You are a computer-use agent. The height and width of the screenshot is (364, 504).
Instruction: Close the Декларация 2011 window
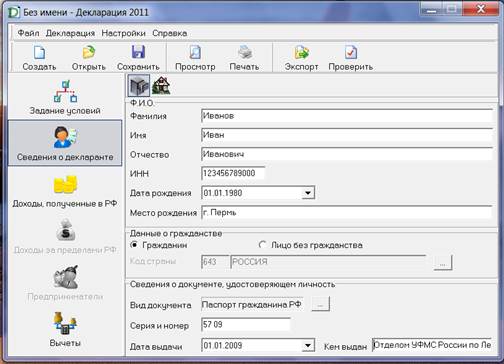pyautogui.click(x=481, y=9)
